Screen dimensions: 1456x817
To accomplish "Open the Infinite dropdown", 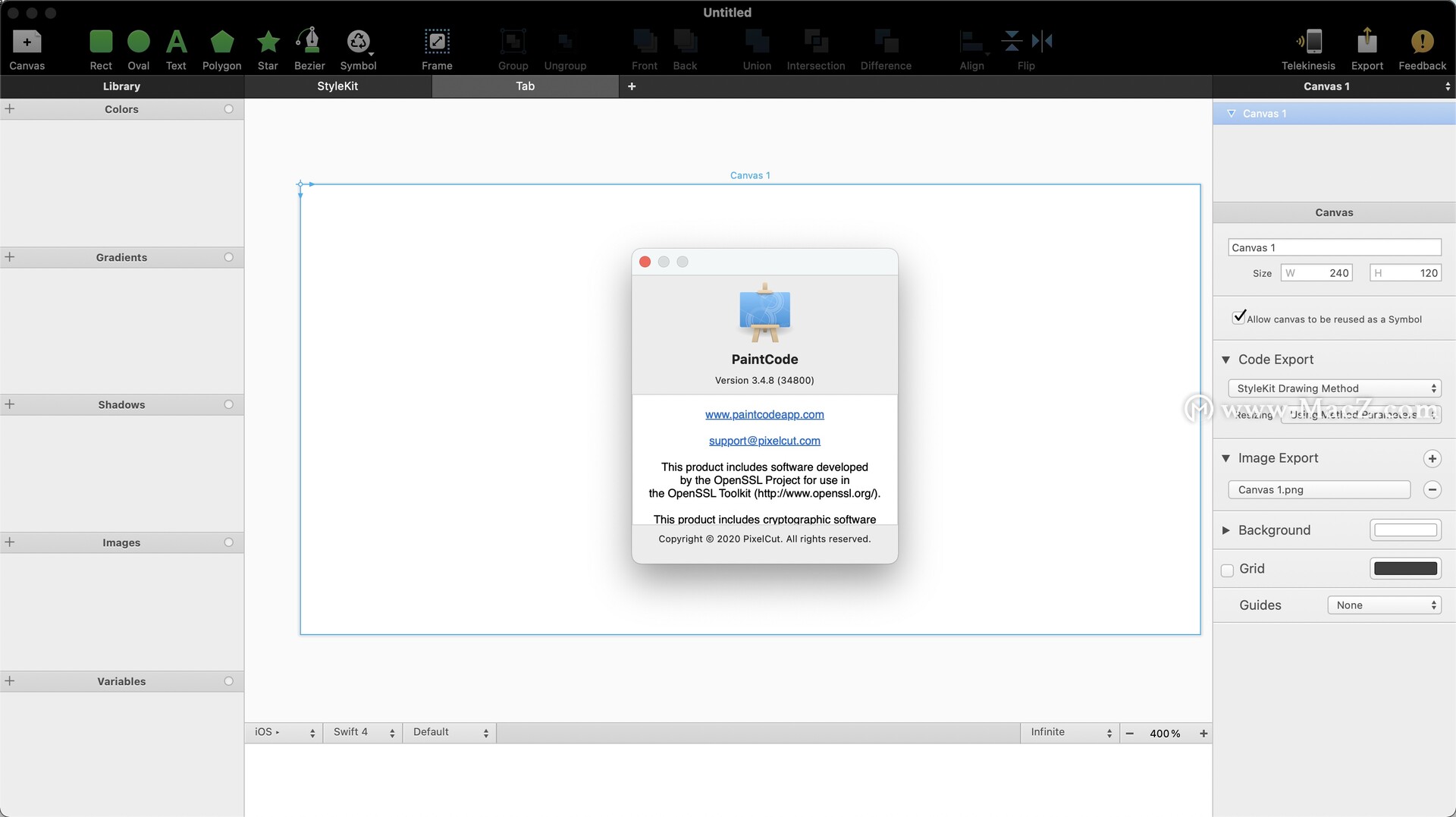I will tap(1070, 732).
